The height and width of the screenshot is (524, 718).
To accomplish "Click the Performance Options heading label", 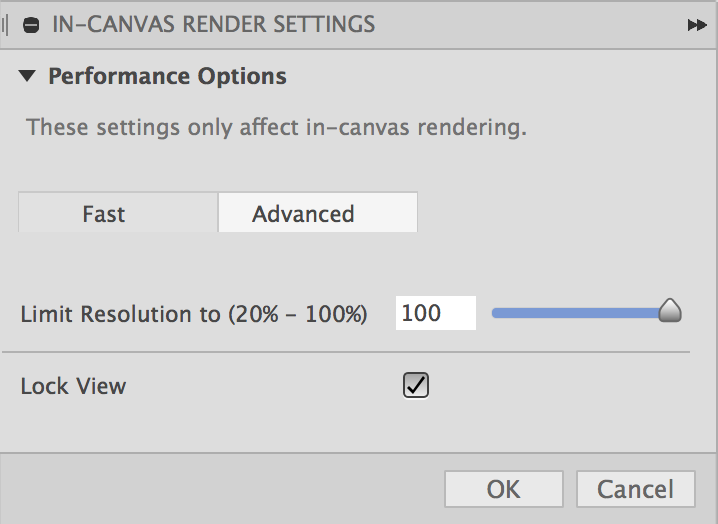I will tap(167, 76).
